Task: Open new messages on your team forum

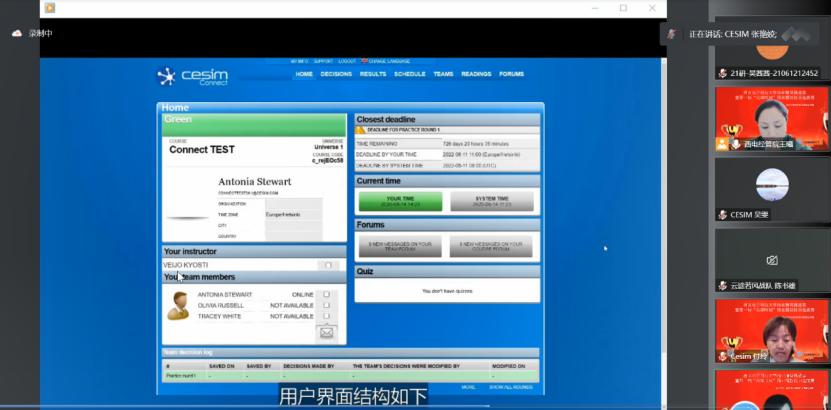Action: click(399, 245)
